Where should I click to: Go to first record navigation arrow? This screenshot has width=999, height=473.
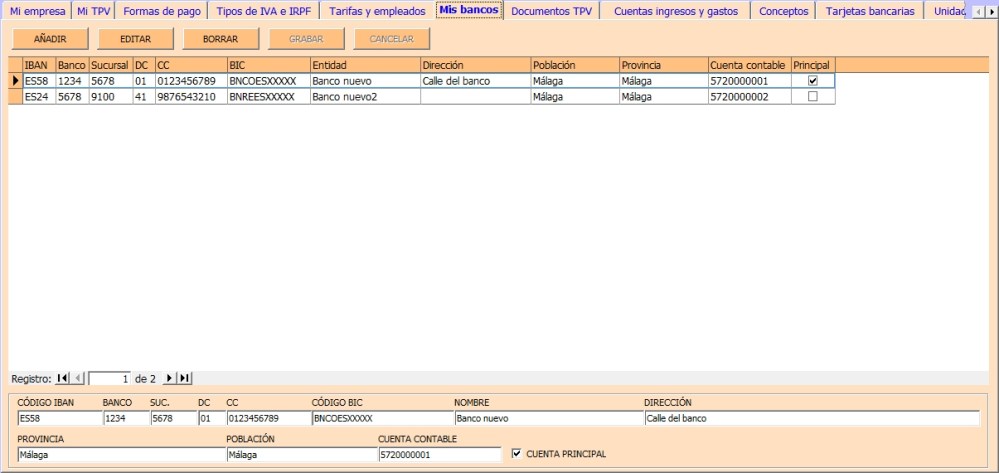coord(62,378)
